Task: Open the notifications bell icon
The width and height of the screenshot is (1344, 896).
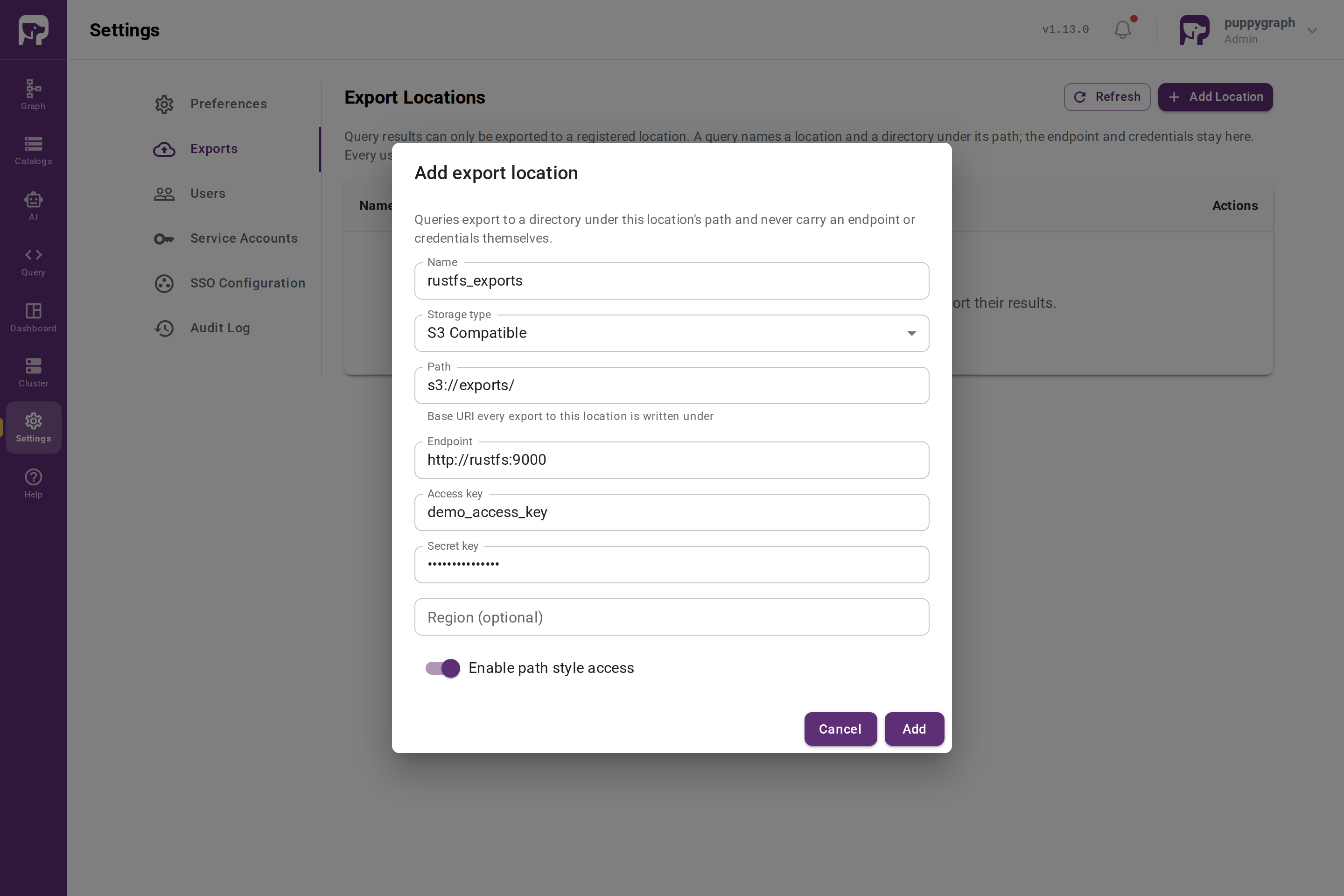Action: (x=1123, y=30)
